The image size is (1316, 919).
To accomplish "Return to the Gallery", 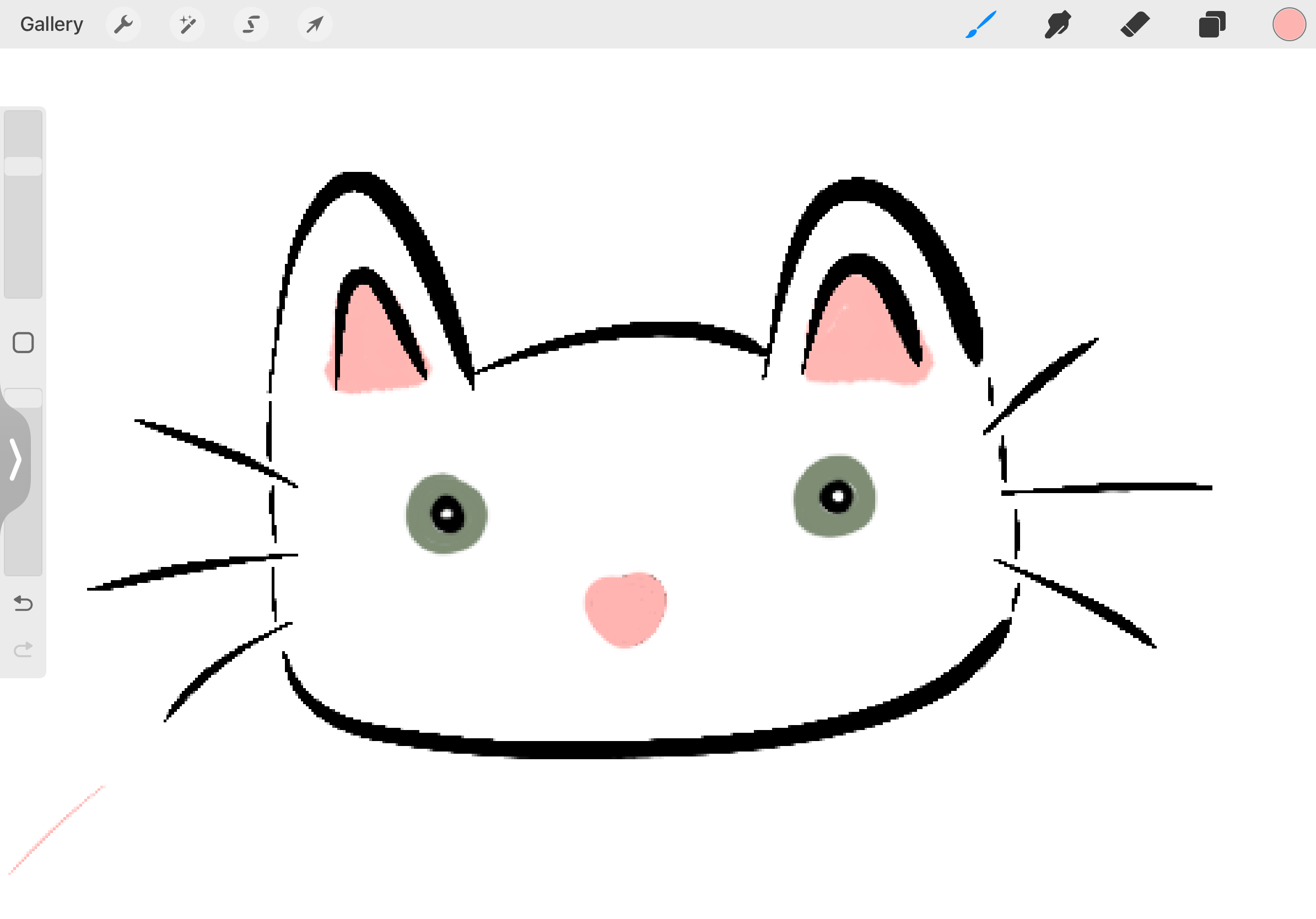I will tap(51, 24).
